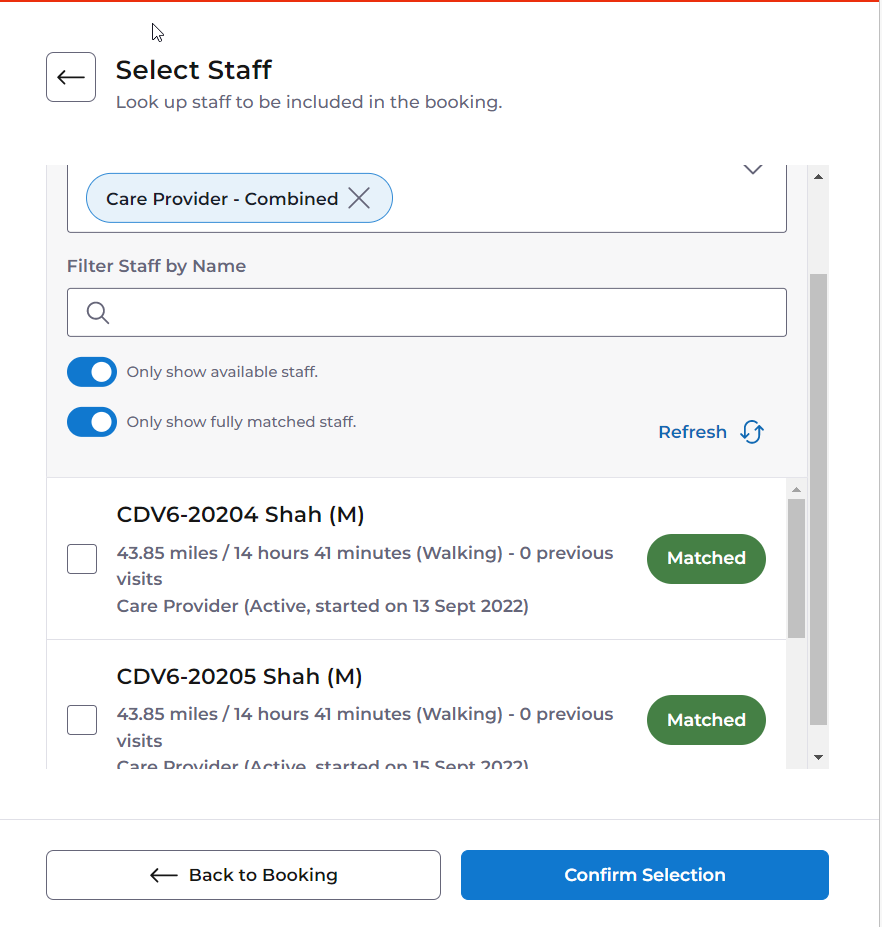Click the Refresh link

coord(692,432)
